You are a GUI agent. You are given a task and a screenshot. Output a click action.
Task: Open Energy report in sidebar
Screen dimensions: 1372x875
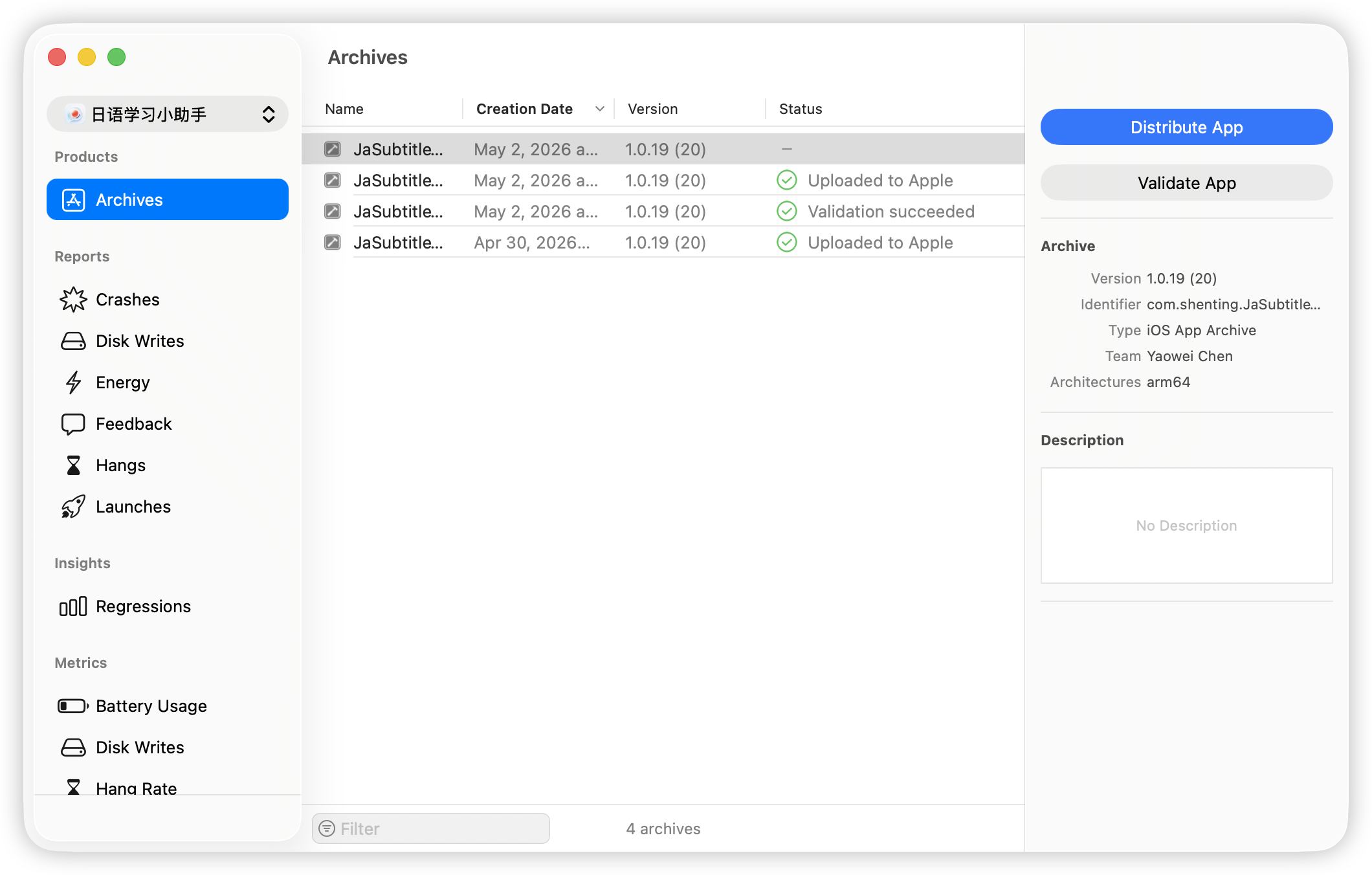tap(168, 382)
